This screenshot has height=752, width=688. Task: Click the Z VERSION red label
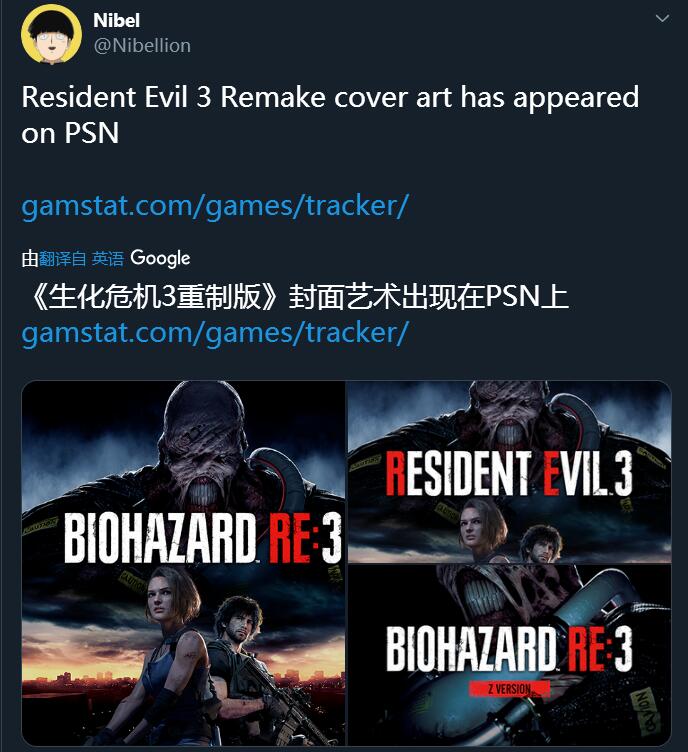point(509,689)
